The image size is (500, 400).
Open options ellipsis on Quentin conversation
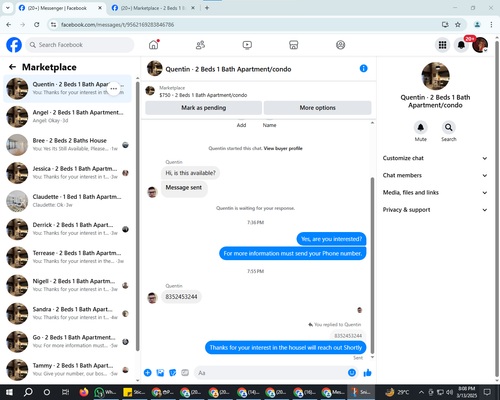(114, 89)
